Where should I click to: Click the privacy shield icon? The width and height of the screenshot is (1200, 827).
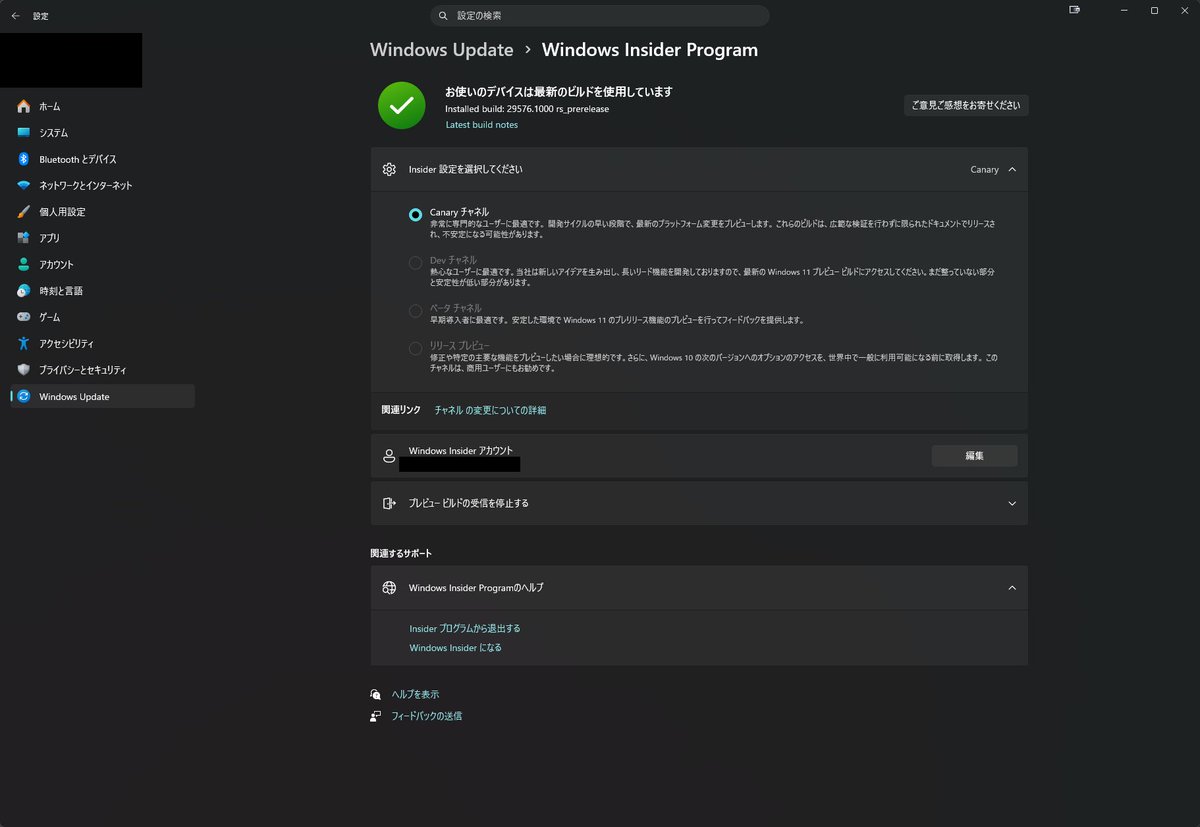point(24,370)
